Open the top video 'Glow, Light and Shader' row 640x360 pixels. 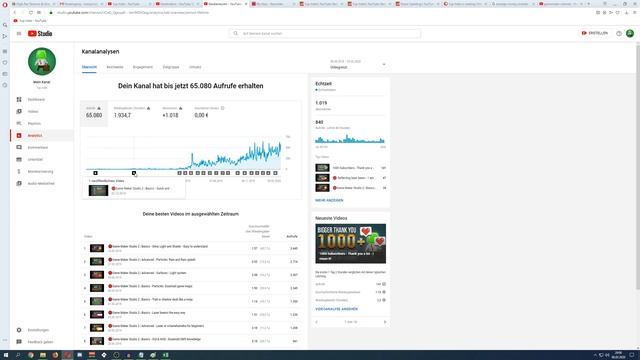tap(191, 248)
